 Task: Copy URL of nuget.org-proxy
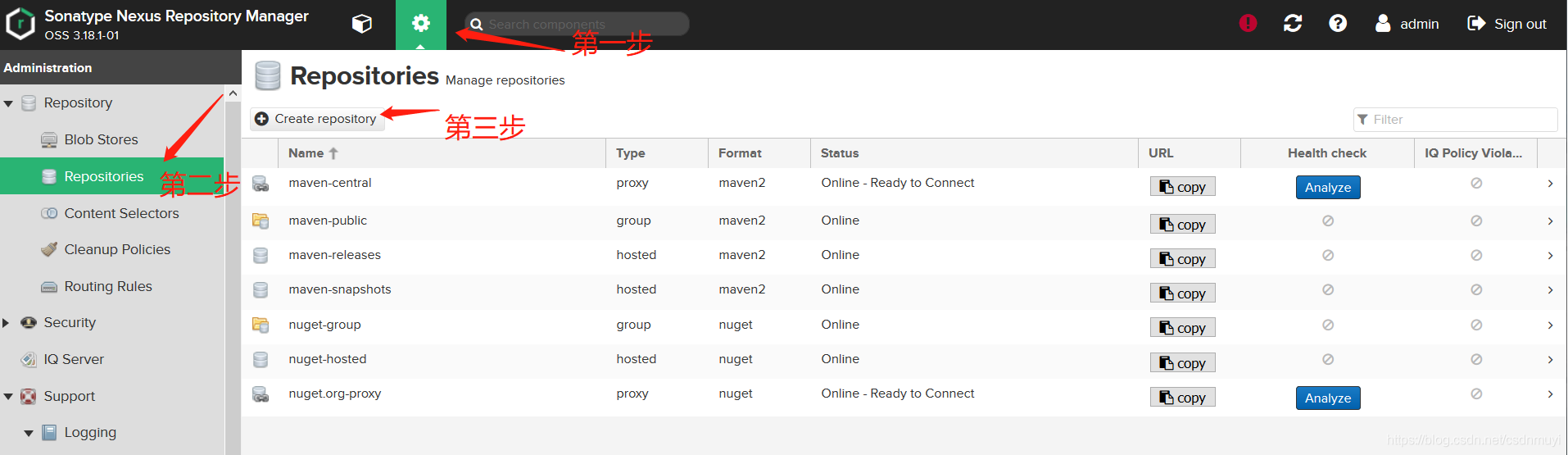click(x=1182, y=398)
